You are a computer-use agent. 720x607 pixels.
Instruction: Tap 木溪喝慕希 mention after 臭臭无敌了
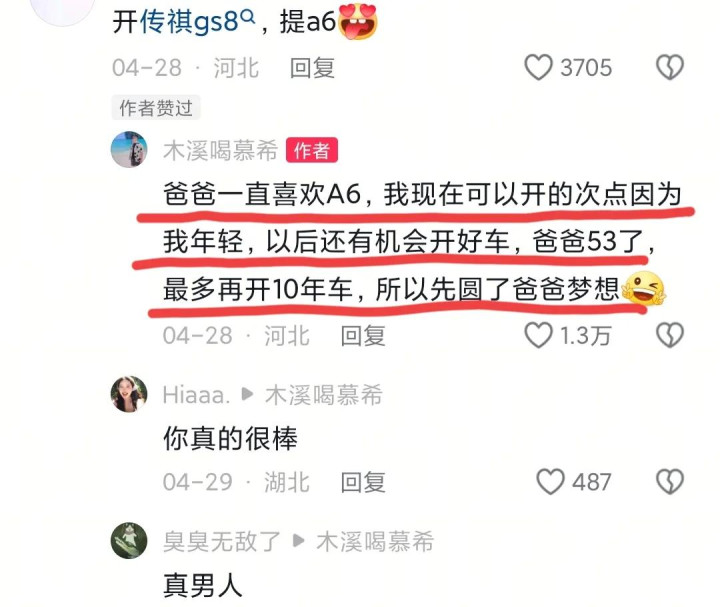click(375, 541)
